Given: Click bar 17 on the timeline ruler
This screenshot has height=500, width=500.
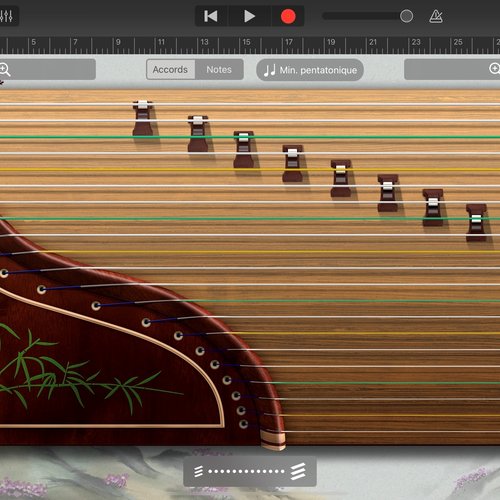Looking at the screenshot, I should coord(289,42).
